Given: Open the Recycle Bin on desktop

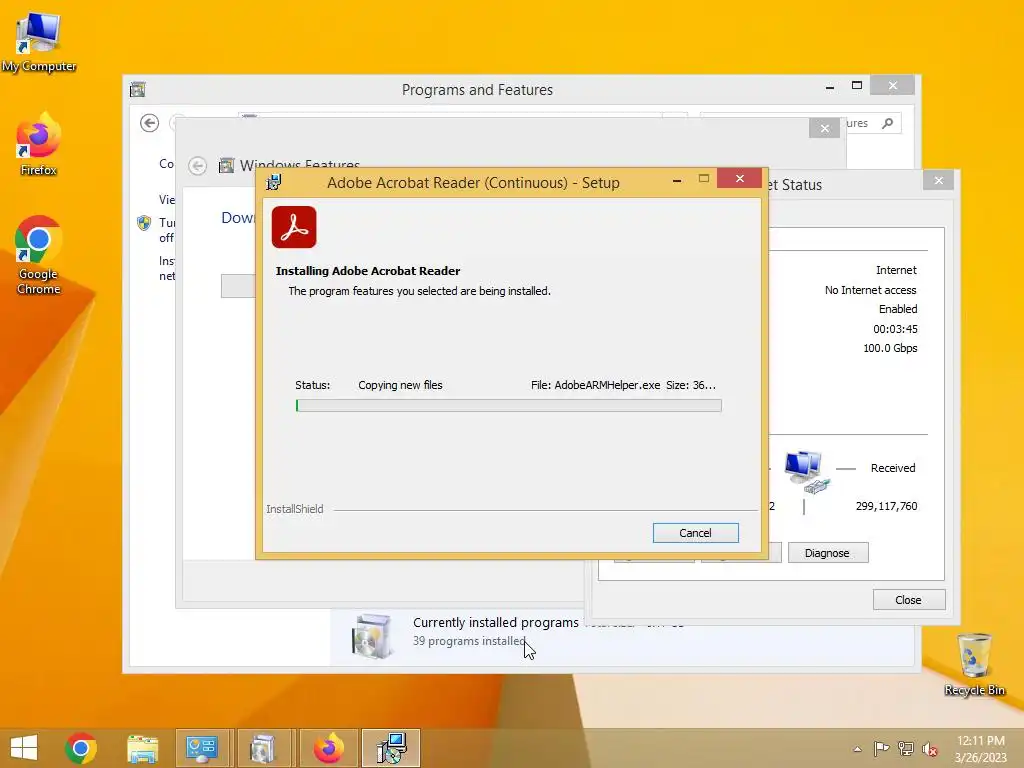Looking at the screenshot, I should click(x=974, y=665).
